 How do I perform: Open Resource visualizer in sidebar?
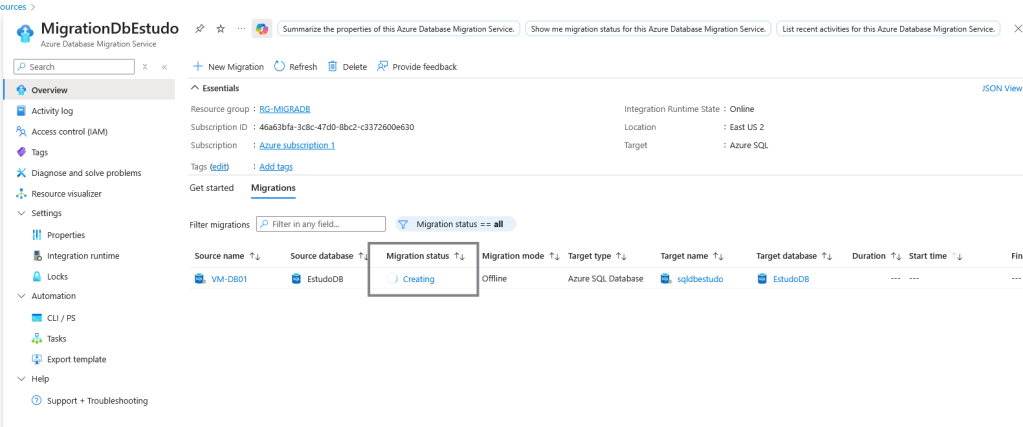(66, 193)
